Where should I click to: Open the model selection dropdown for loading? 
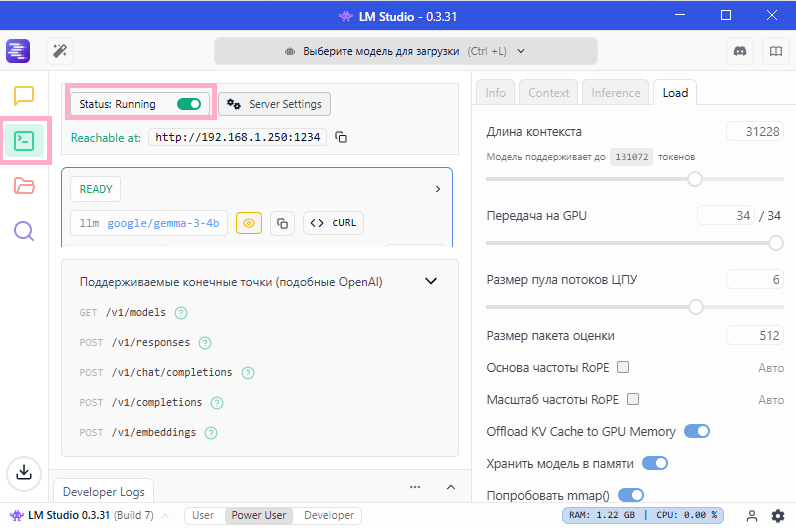(x=405, y=51)
